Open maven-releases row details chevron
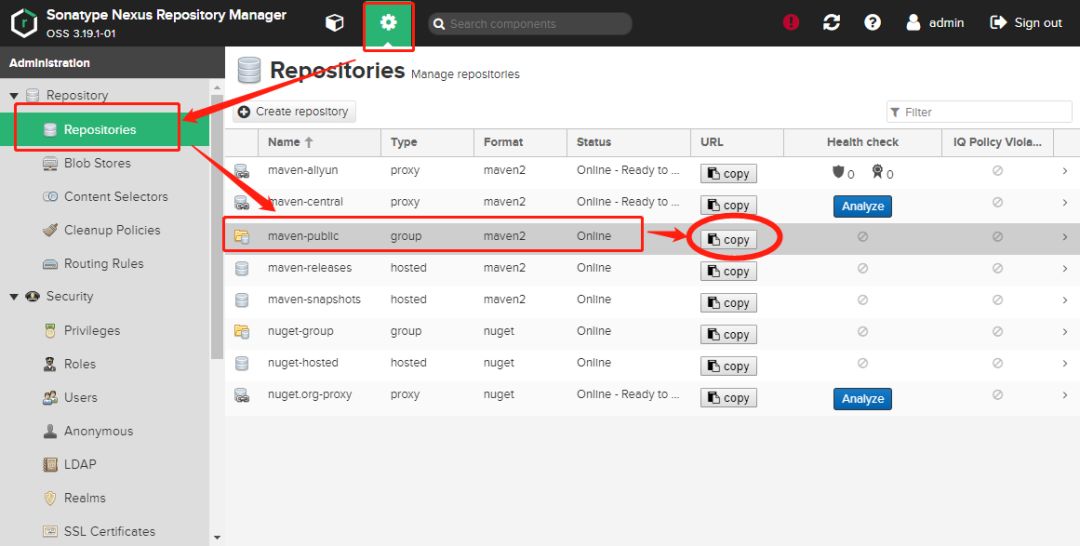 1065,269
